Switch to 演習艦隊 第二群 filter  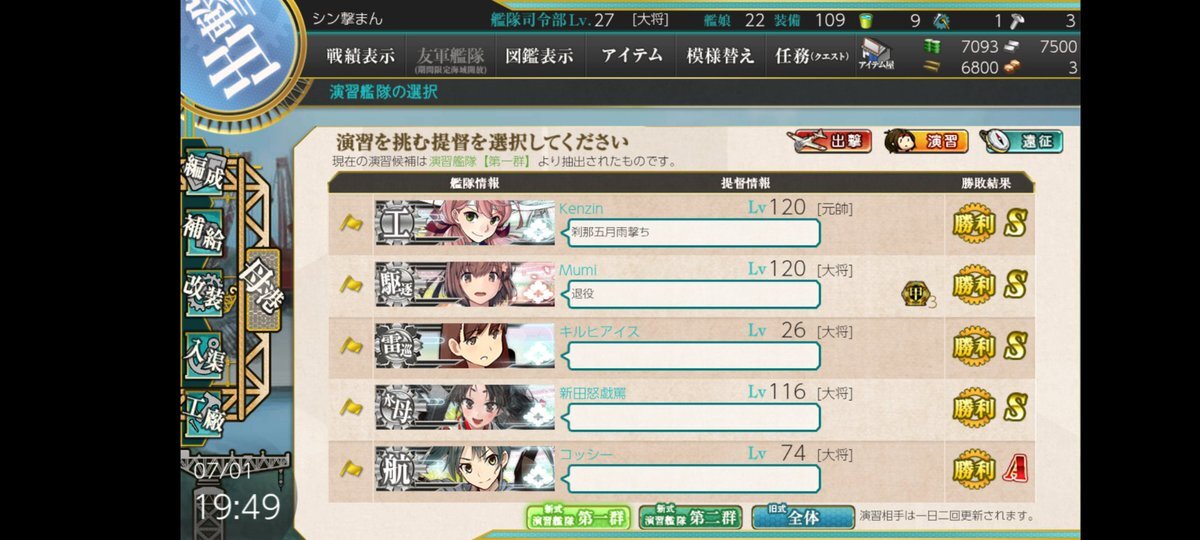tap(690, 517)
